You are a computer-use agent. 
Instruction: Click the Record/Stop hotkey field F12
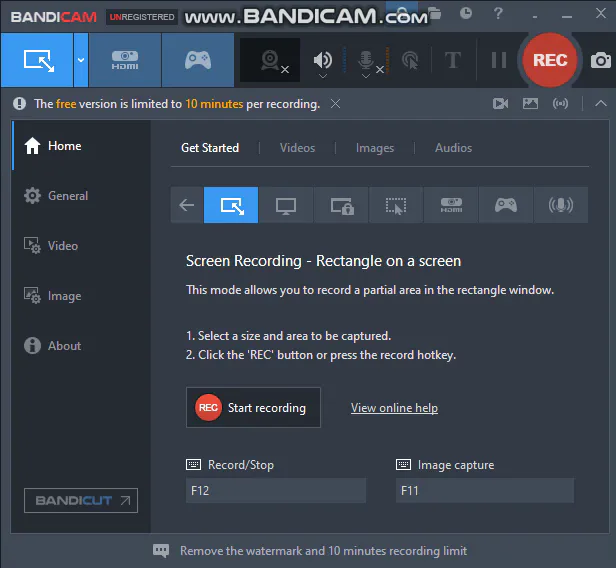point(276,490)
